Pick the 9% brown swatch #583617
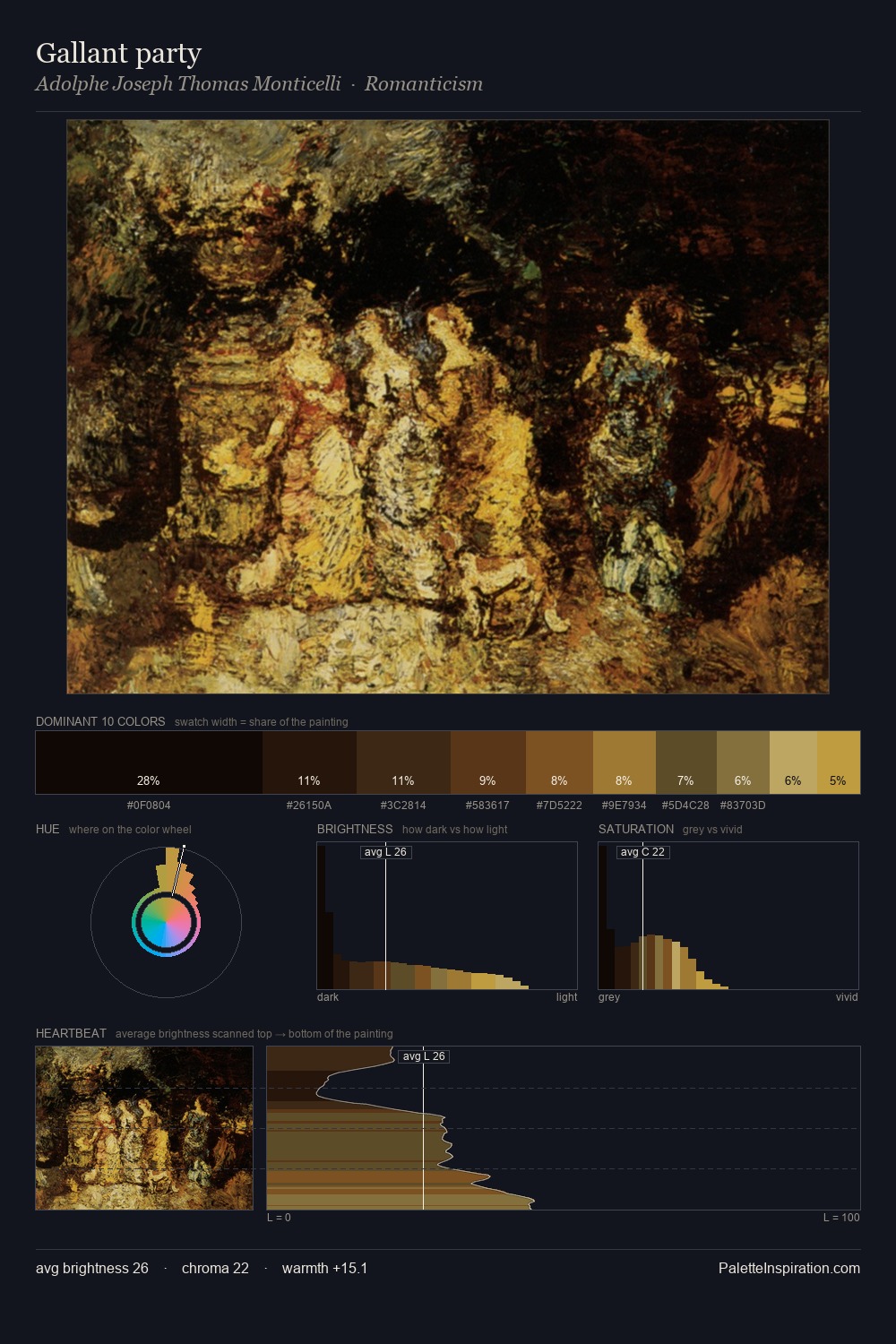896x1344 pixels. point(488,762)
